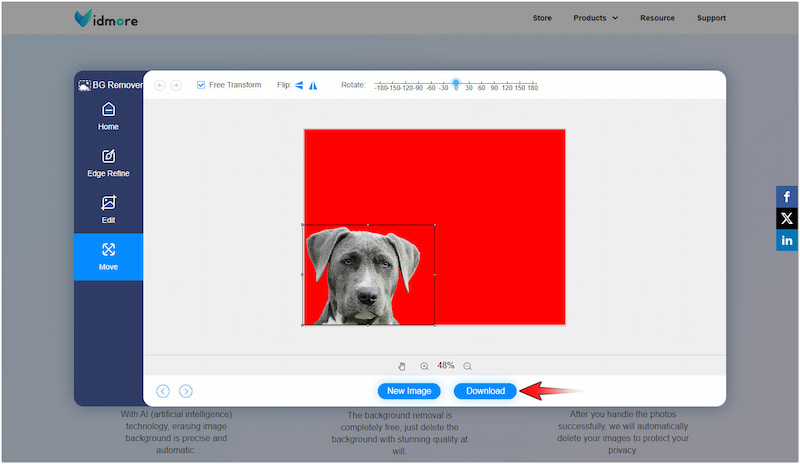
Task: Click the undo arrow in top toolbar
Action: pyautogui.click(x=160, y=85)
